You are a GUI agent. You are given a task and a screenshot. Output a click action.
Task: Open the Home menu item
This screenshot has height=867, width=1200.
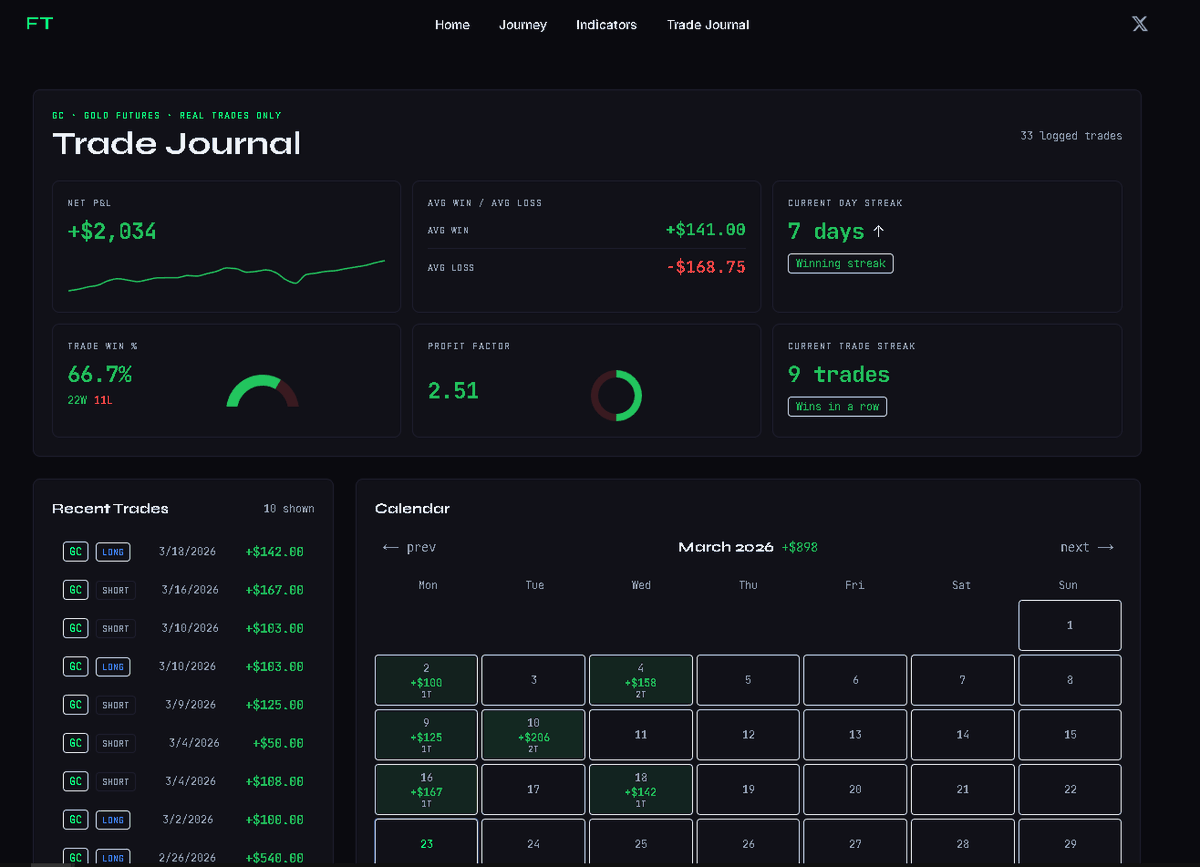point(452,25)
